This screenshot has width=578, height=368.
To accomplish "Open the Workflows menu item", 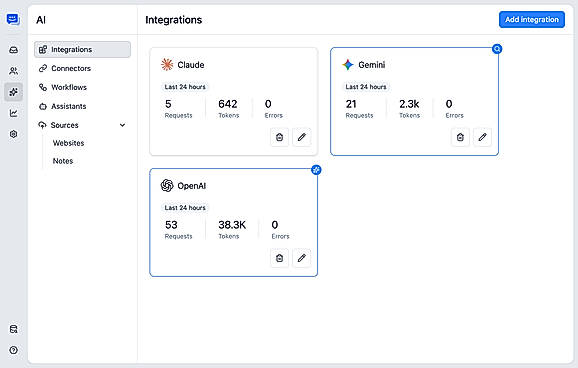I will click(x=82, y=87).
